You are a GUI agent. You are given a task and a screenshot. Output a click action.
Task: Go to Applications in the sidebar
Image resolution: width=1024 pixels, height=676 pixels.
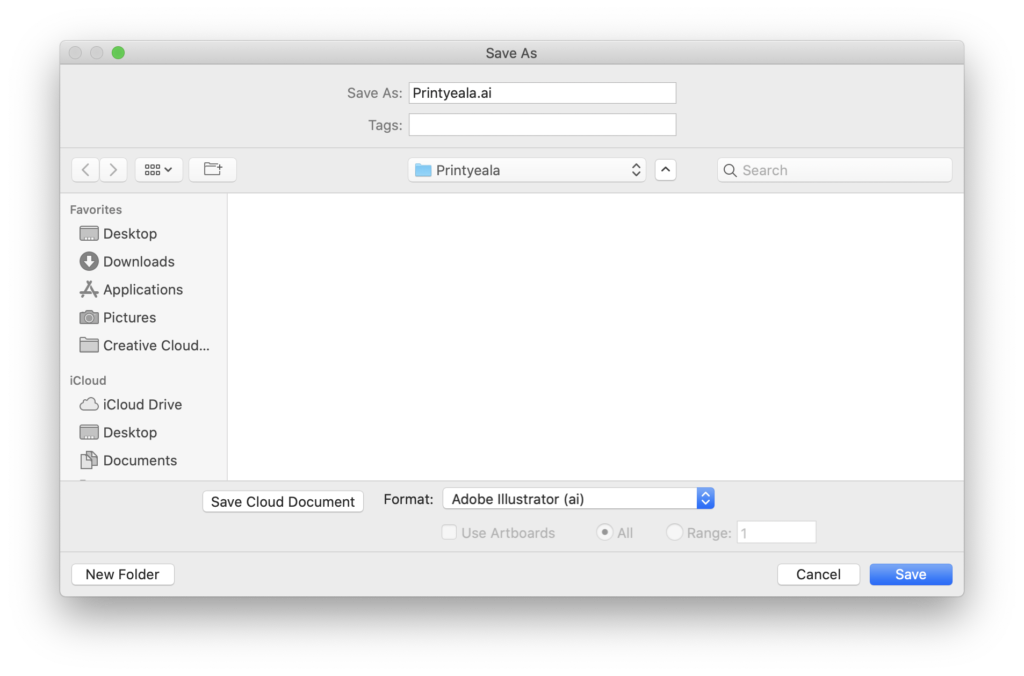coord(142,290)
